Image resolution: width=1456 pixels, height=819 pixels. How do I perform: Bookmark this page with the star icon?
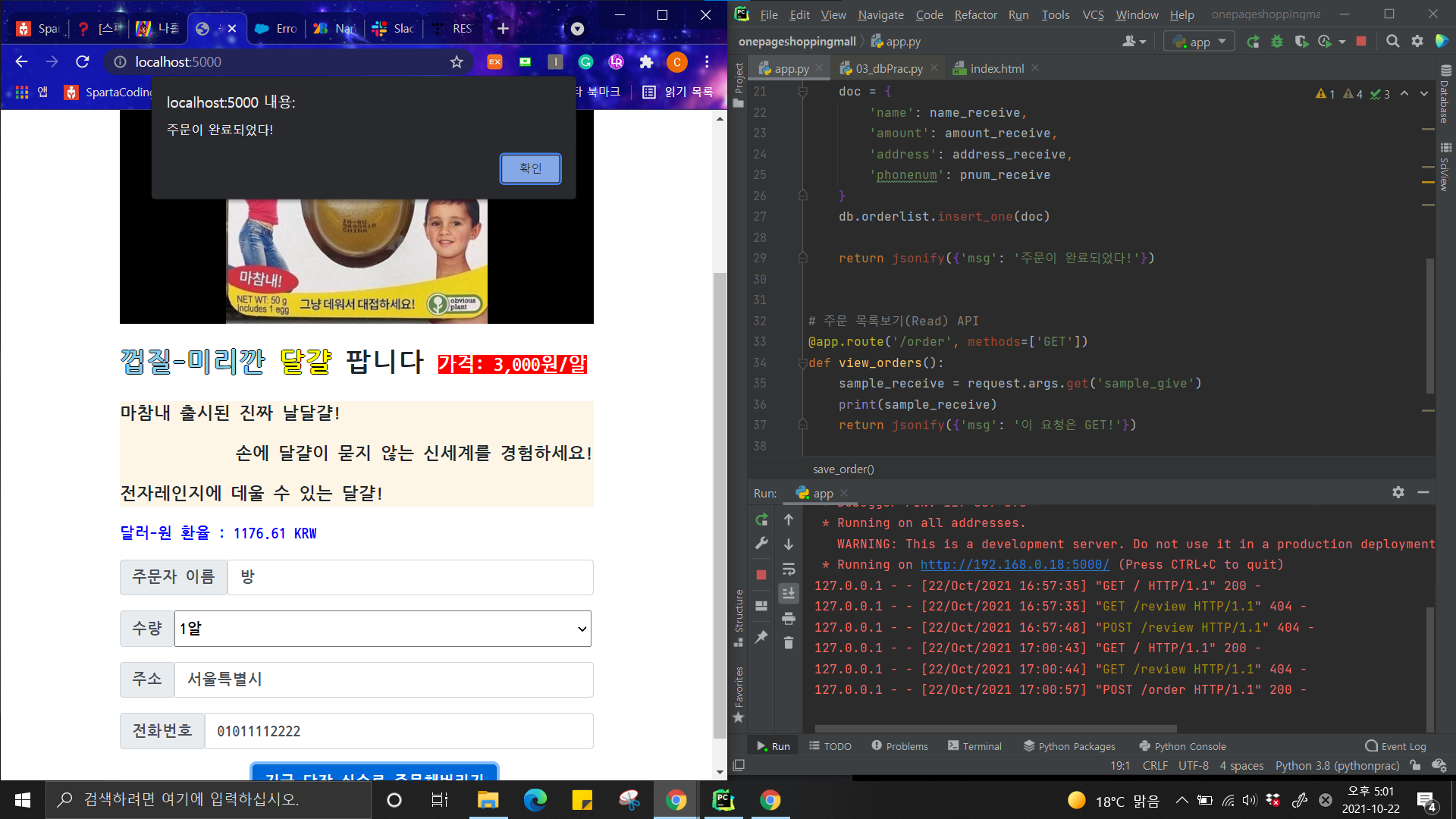coord(457,62)
